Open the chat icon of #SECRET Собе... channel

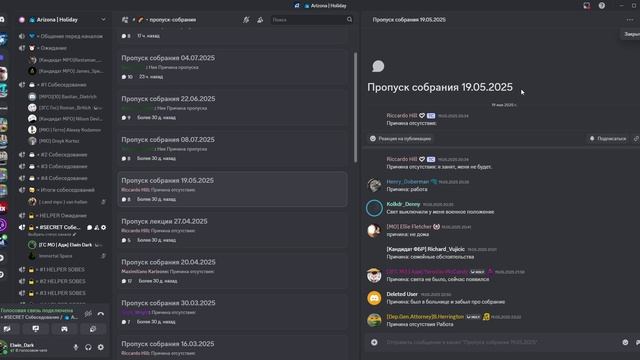[89, 227]
